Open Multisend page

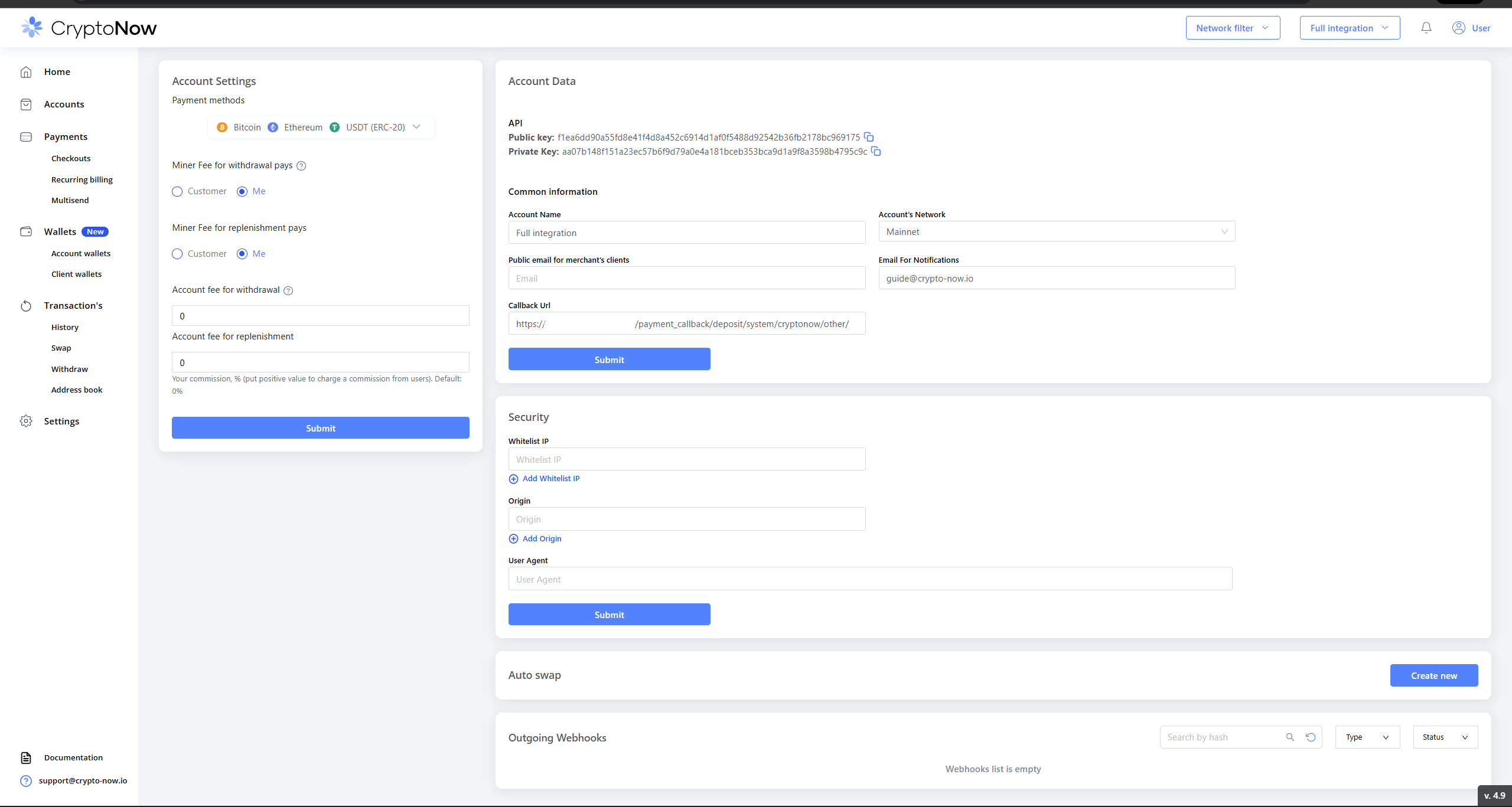pyautogui.click(x=70, y=200)
